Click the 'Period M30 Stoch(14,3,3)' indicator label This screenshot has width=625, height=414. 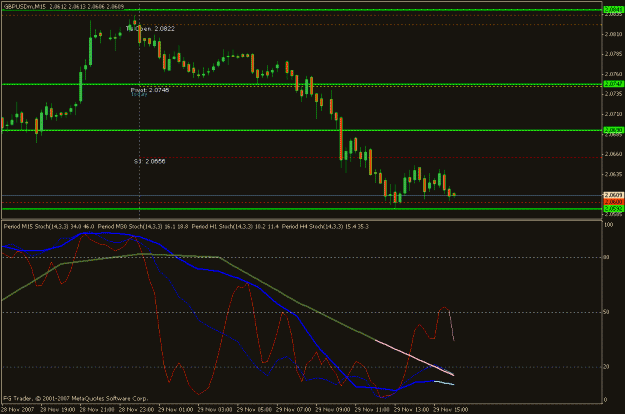click(x=130, y=227)
